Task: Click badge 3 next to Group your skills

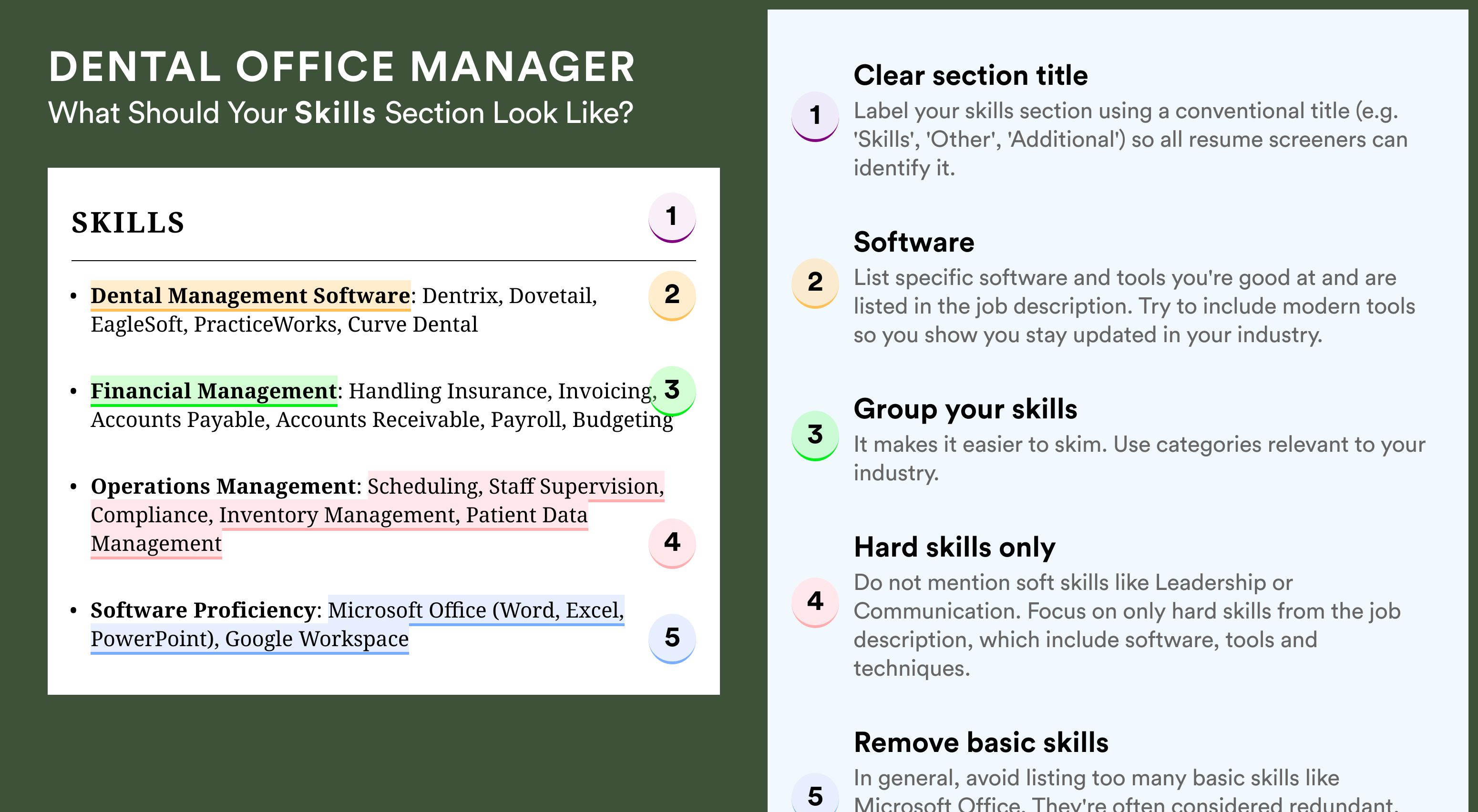Action: point(815,435)
